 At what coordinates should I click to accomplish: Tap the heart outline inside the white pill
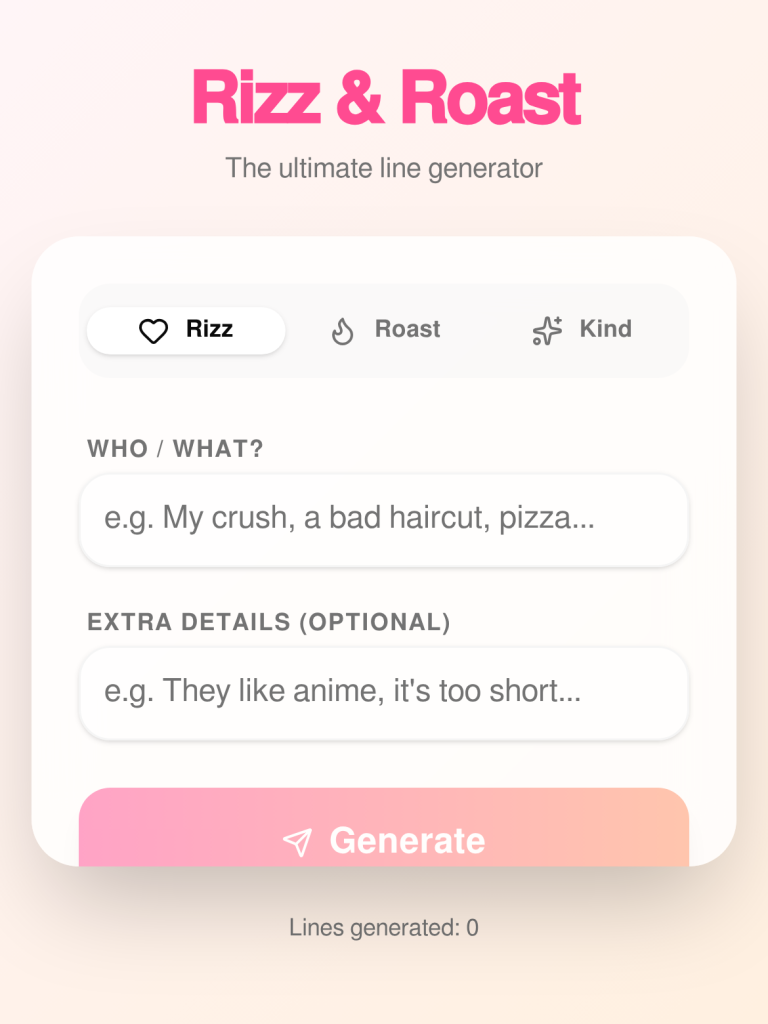(x=151, y=330)
